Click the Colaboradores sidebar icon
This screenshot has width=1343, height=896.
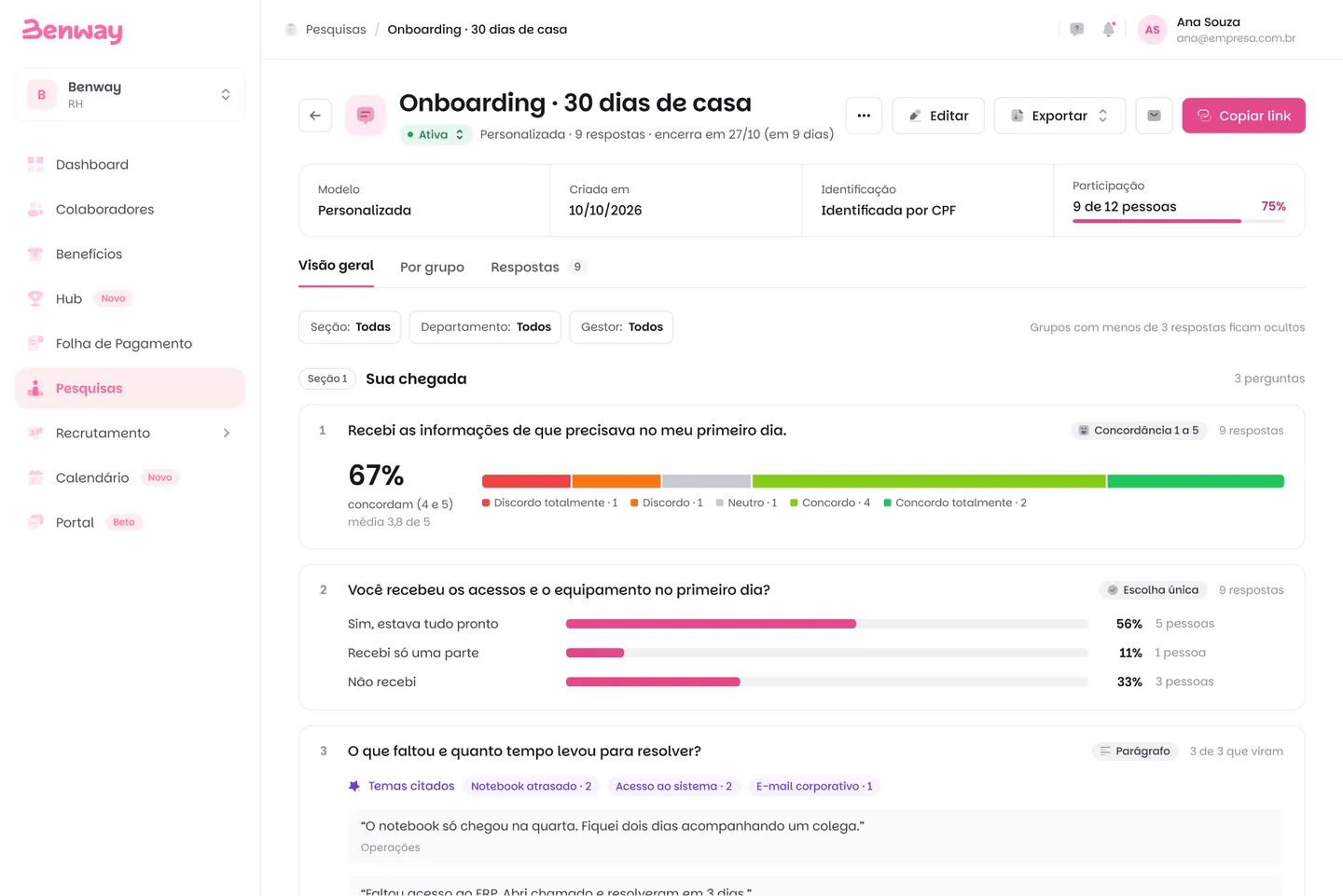(35, 209)
